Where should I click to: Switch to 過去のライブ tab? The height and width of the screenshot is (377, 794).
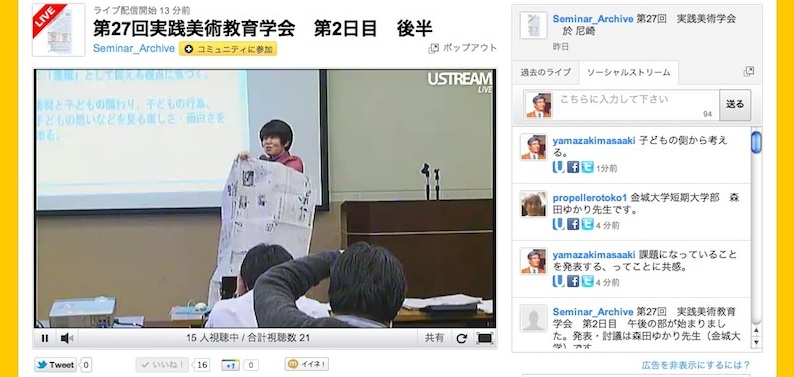pyautogui.click(x=545, y=72)
